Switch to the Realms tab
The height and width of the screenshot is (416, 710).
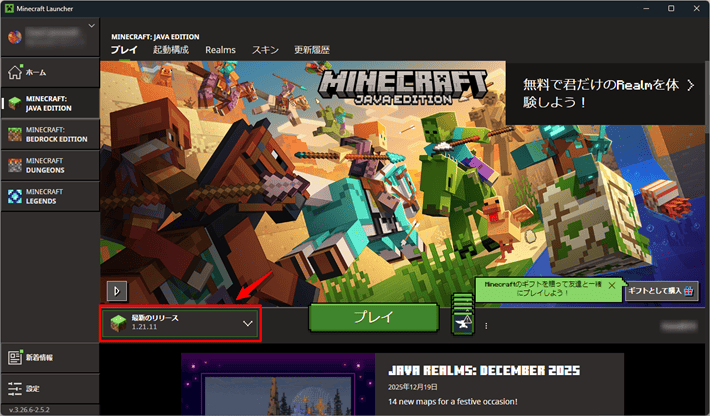(220, 49)
